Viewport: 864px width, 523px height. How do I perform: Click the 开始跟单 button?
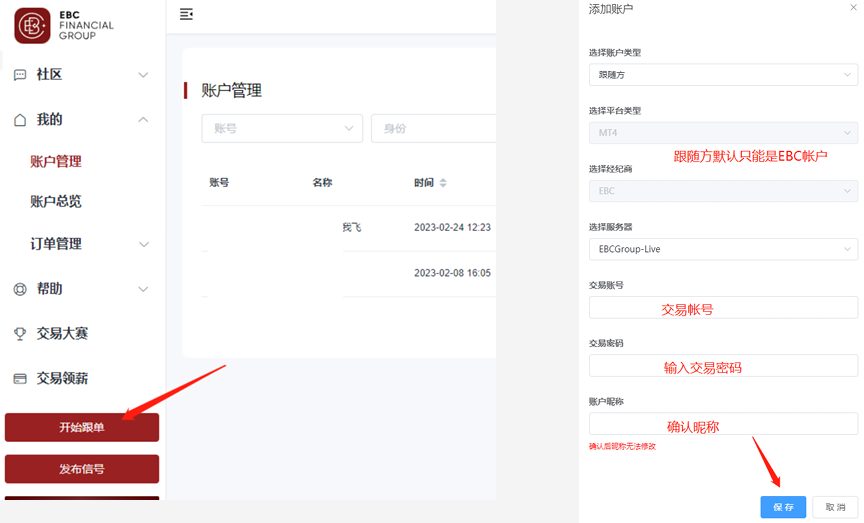82,427
